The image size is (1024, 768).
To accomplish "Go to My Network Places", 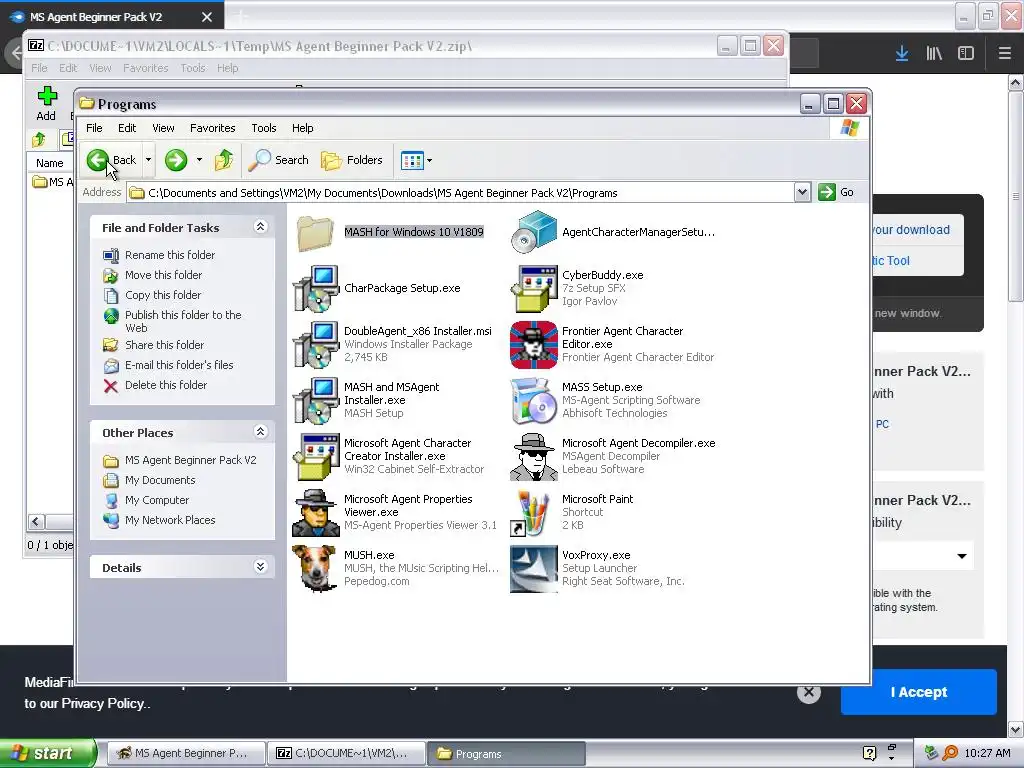I will coord(170,520).
